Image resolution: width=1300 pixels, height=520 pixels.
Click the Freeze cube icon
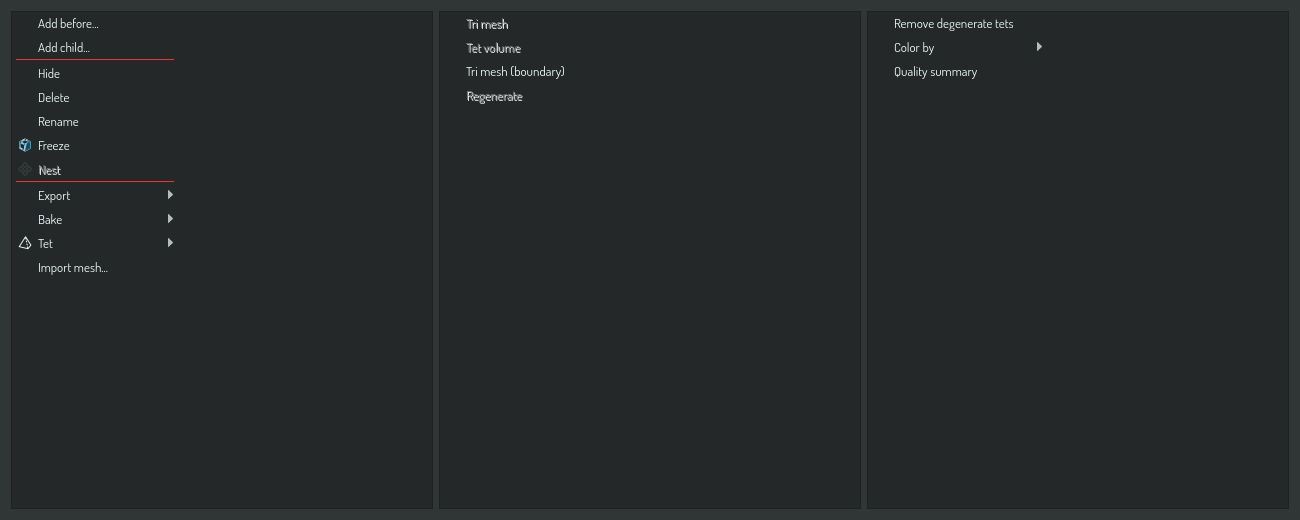click(25, 146)
